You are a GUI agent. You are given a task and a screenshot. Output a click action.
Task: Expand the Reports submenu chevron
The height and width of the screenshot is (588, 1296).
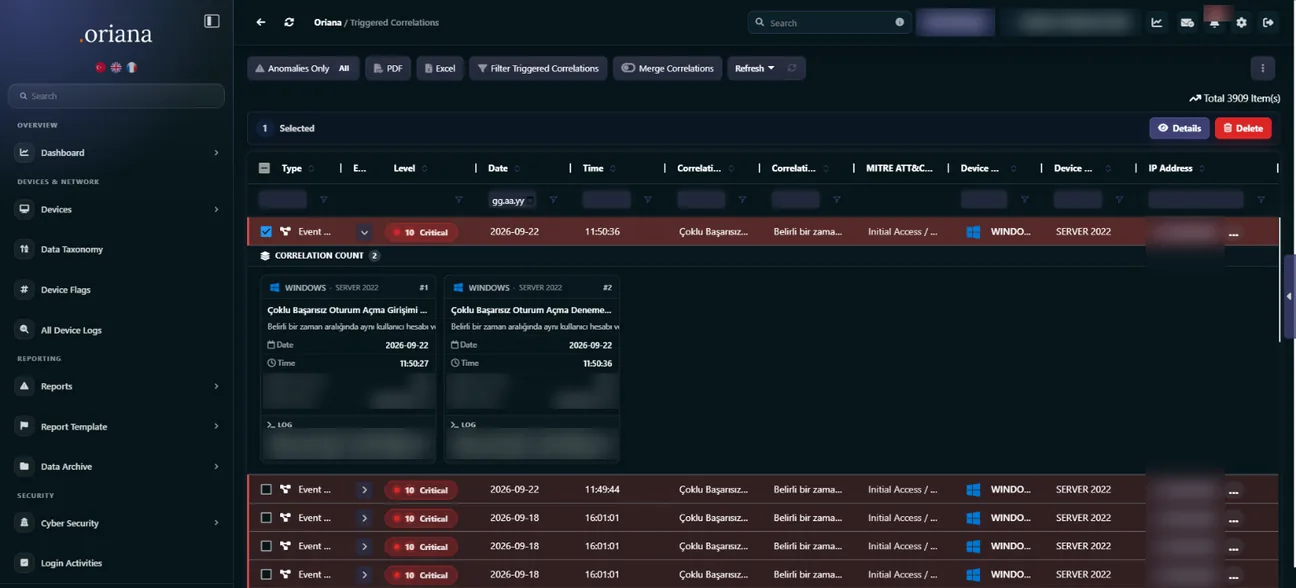(216, 386)
